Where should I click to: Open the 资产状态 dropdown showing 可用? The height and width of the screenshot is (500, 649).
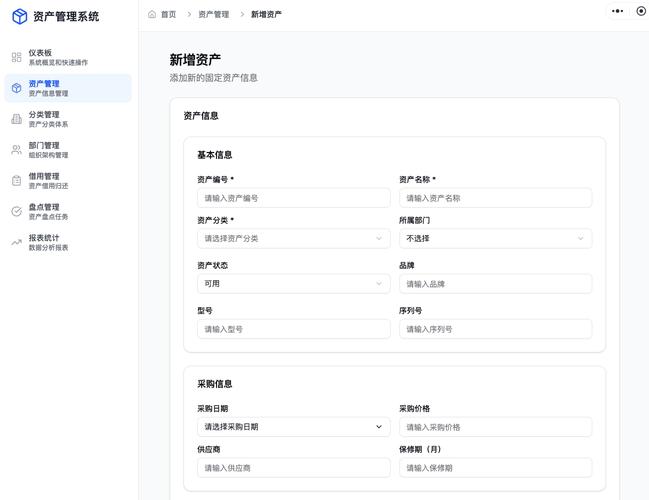(x=293, y=284)
